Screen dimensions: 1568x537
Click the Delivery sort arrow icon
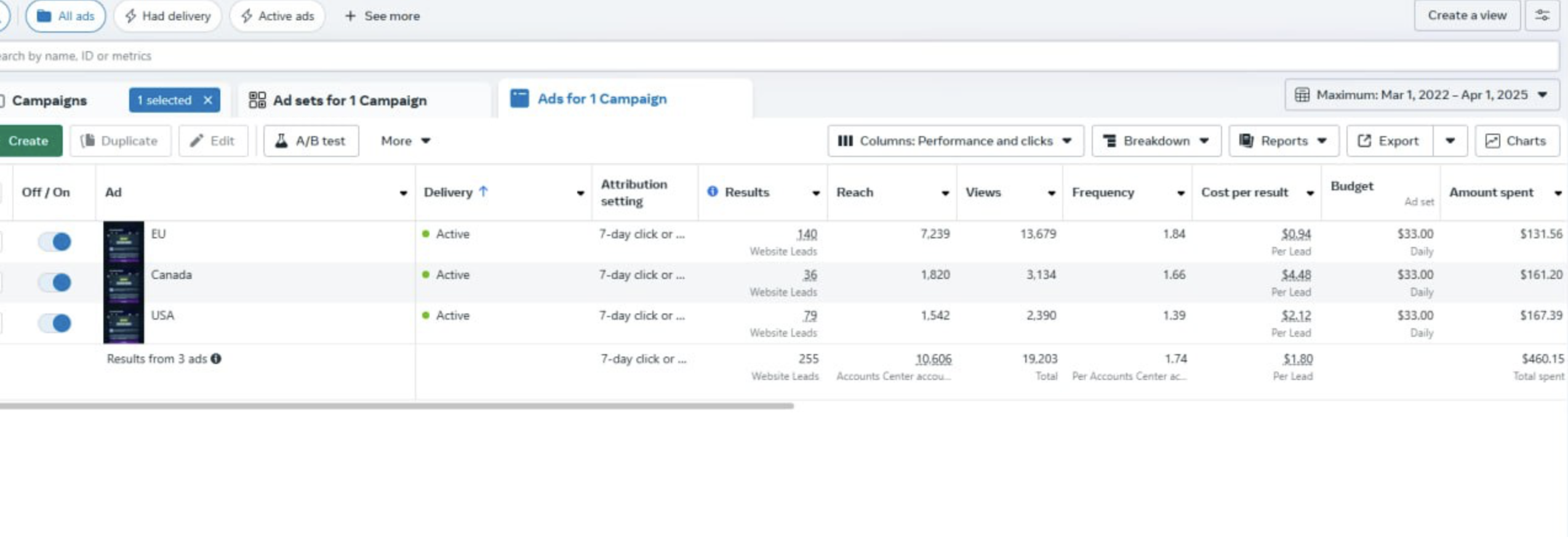(484, 192)
